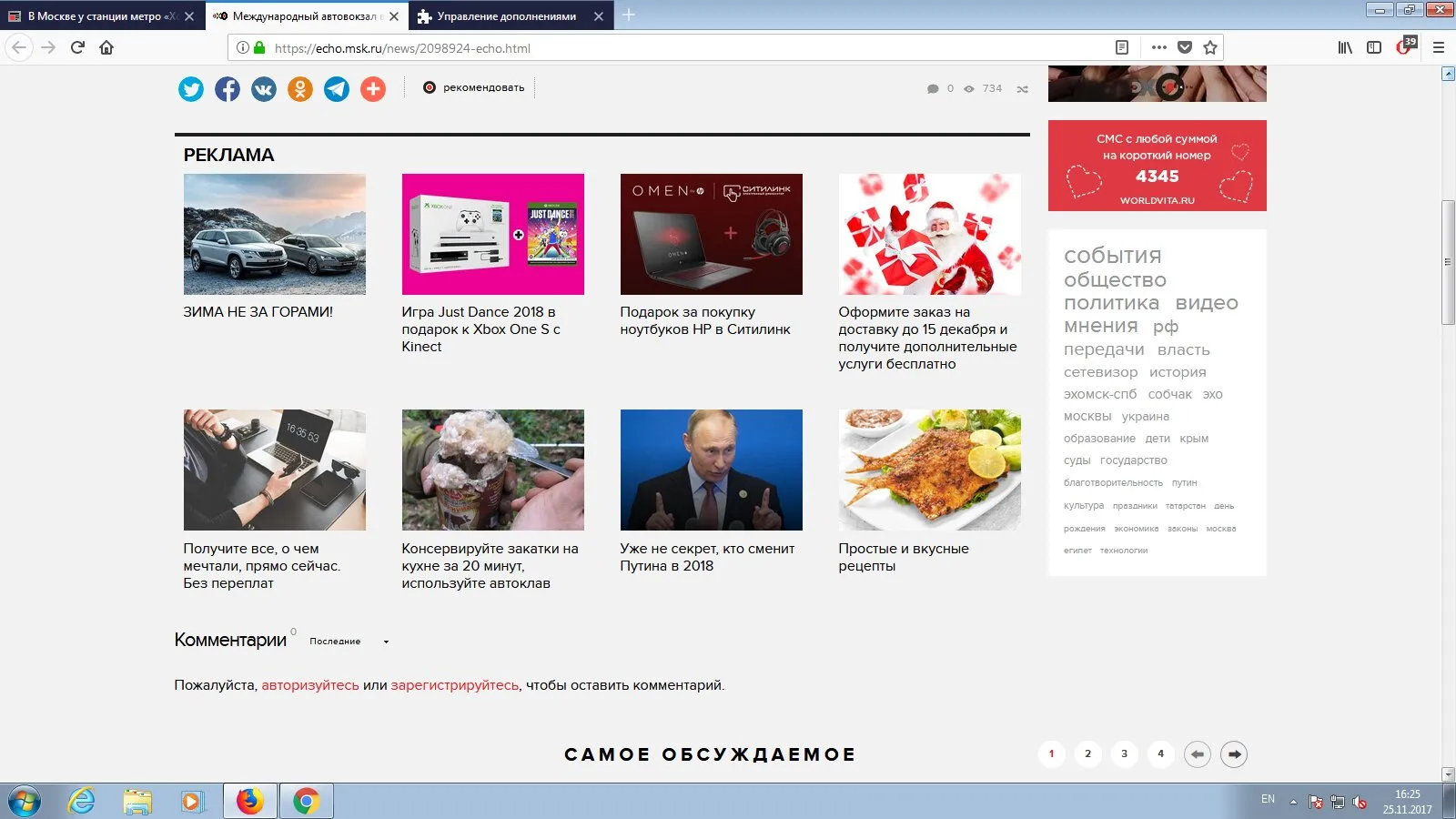
Task: Click the Santa Claus delivery ad image
Action: click(930, 234)
